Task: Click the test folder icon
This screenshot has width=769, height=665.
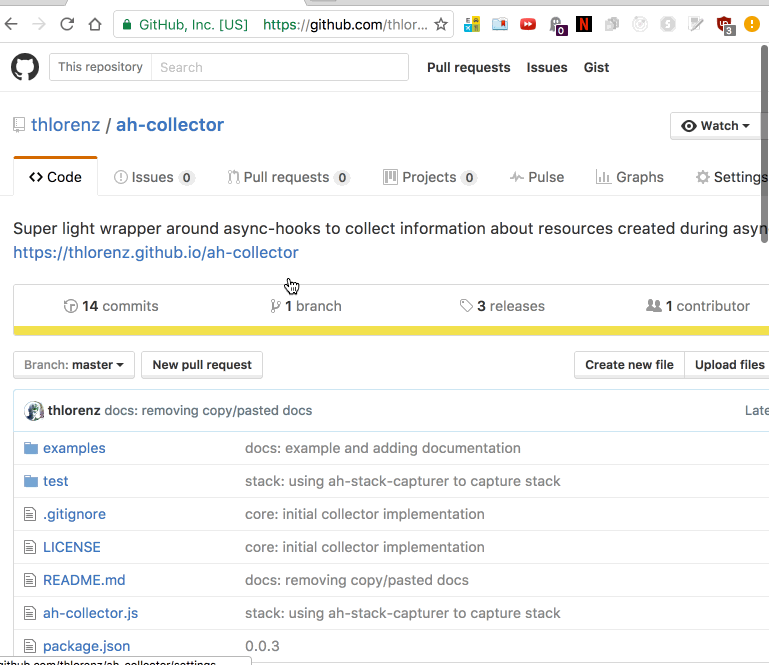Action: click(31, 481)
